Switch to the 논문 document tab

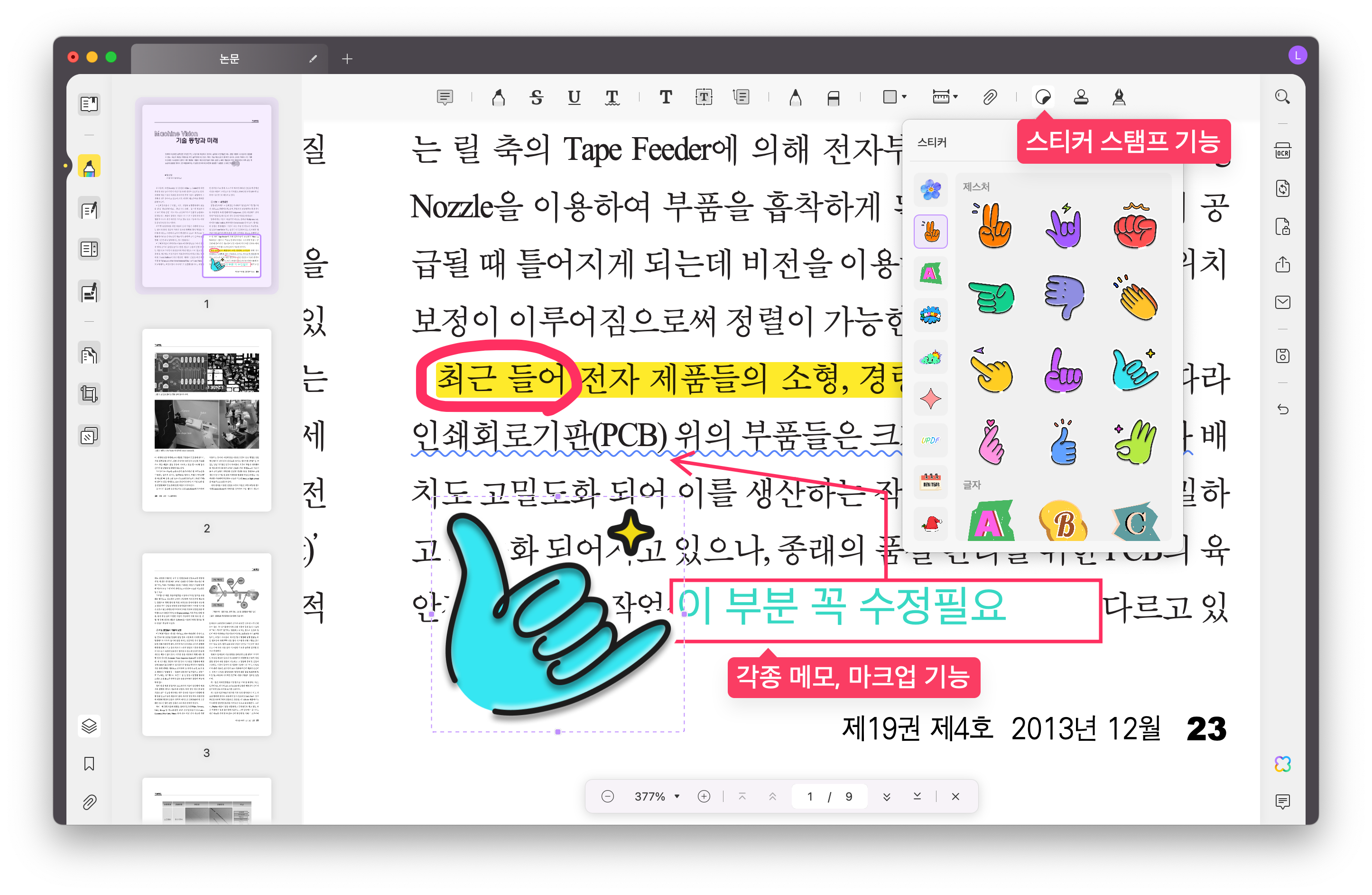(230, 58)
